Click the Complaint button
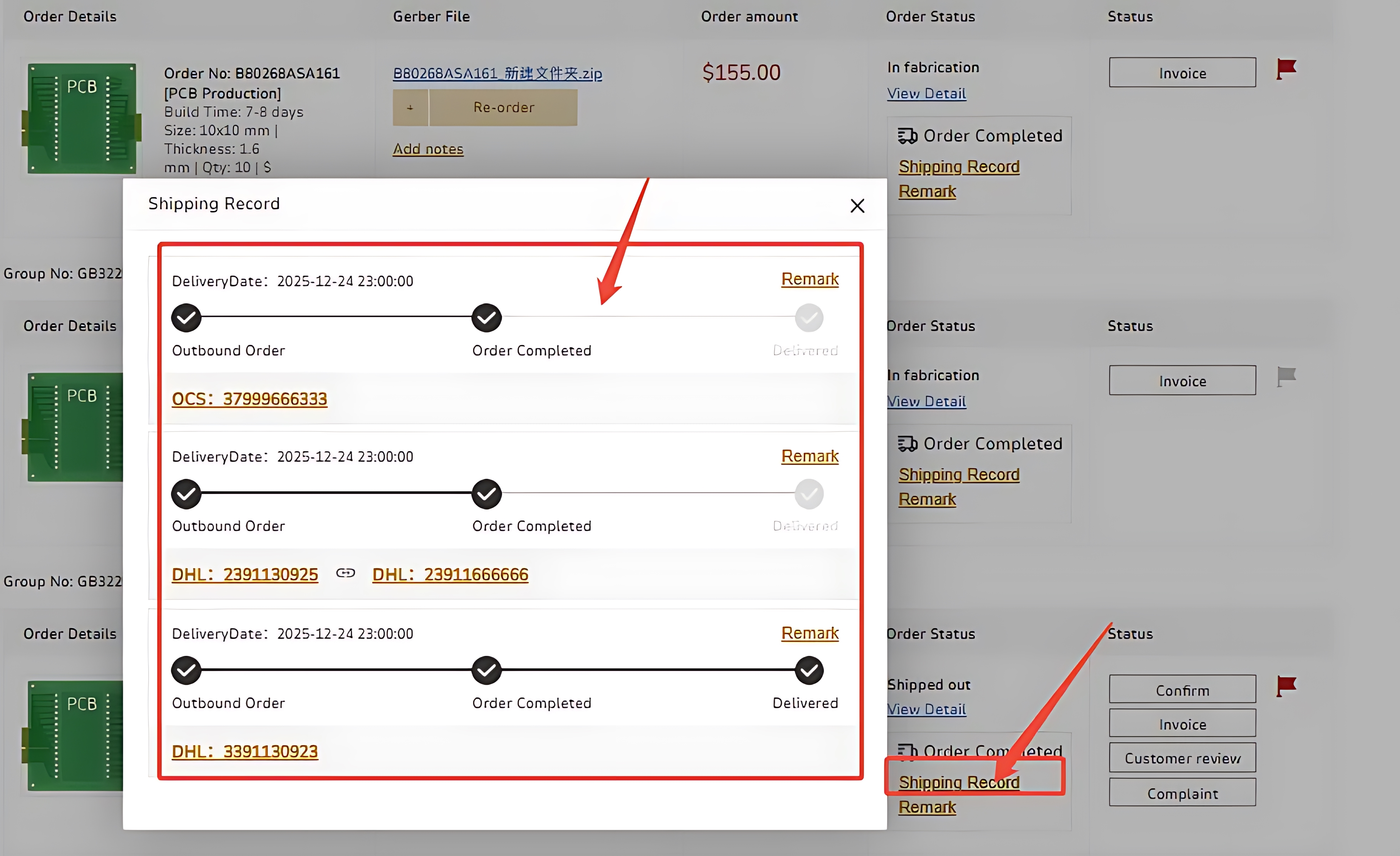Screen dimensions: 1400x856 [1182, 792]
